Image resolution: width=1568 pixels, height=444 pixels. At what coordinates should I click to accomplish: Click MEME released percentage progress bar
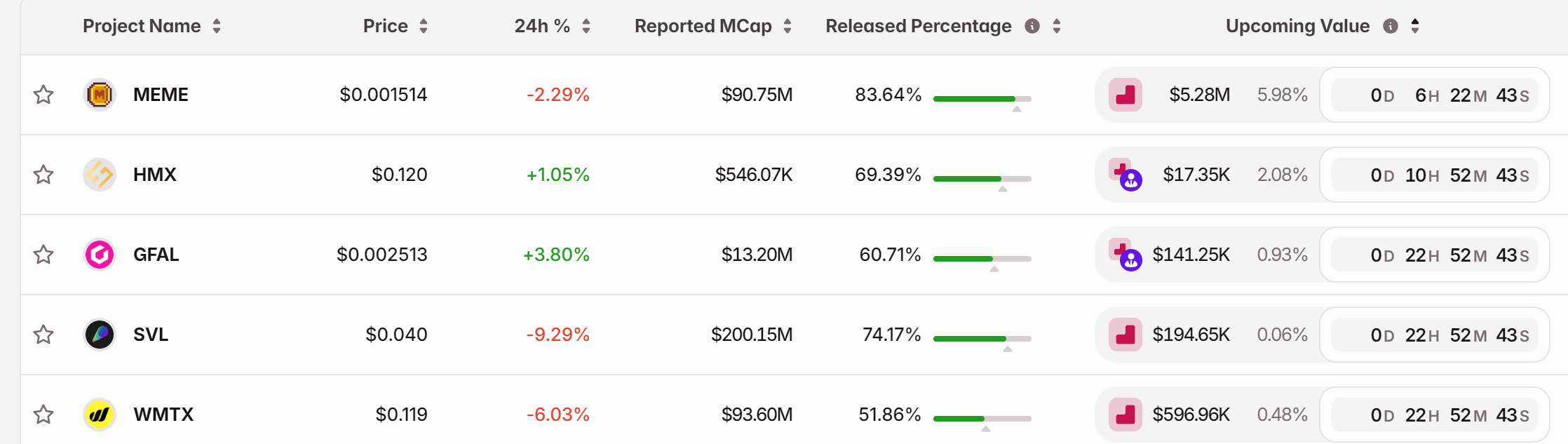(x=982, y=99)
